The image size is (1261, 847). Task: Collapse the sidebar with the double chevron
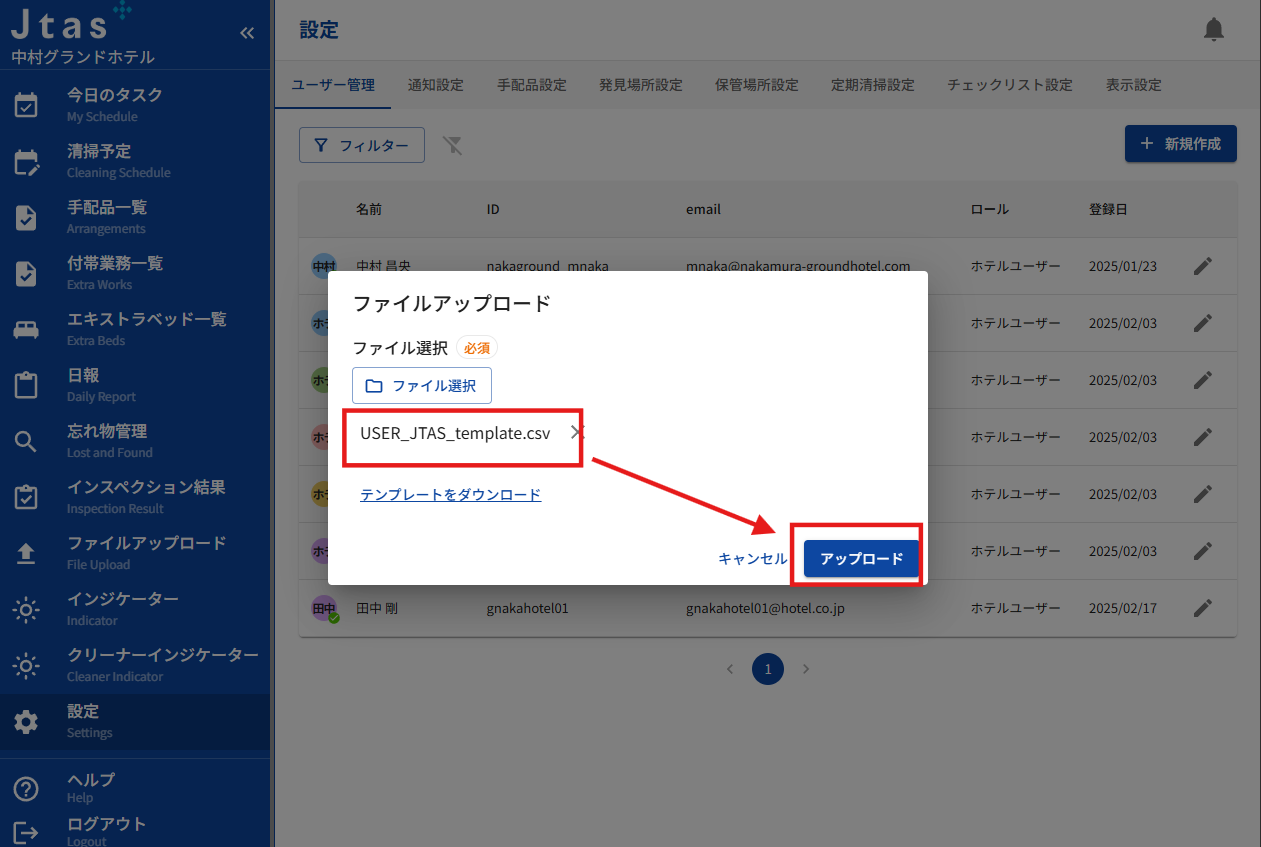pyautogui.click(x=247, y=33)
